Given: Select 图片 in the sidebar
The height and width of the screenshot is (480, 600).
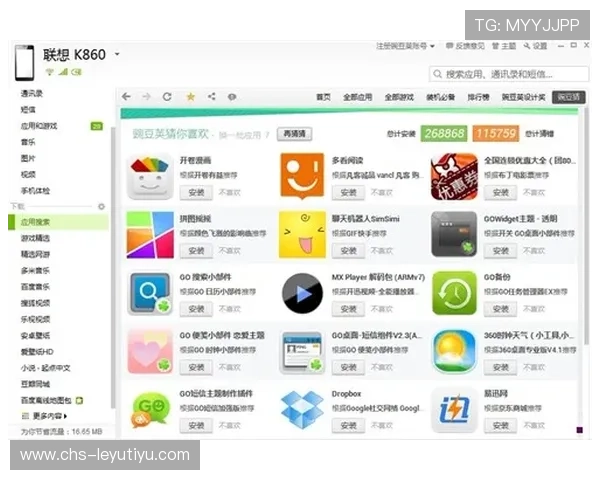Looking at the screenshot, I should coord(28,158).
